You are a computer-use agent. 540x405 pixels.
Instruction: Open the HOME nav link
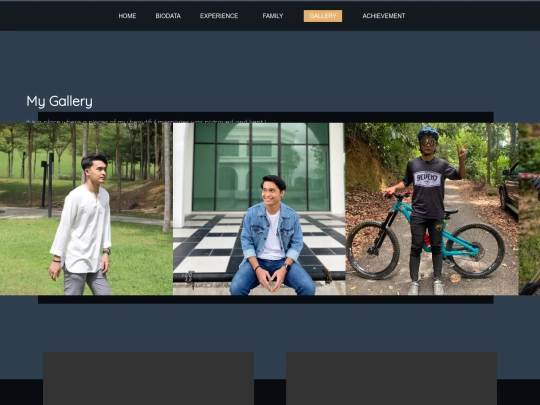pyautogui.click(x=127, y=16)
